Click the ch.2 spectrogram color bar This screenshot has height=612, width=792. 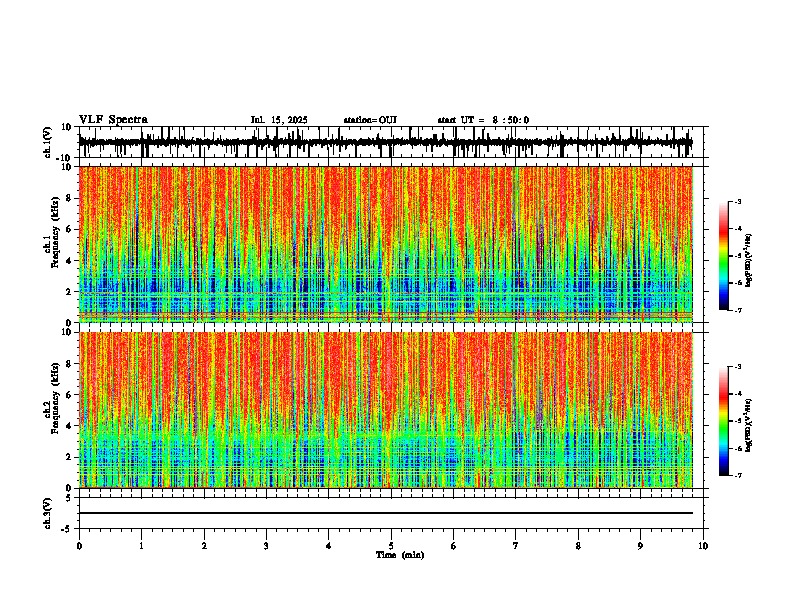pos(724,421)
